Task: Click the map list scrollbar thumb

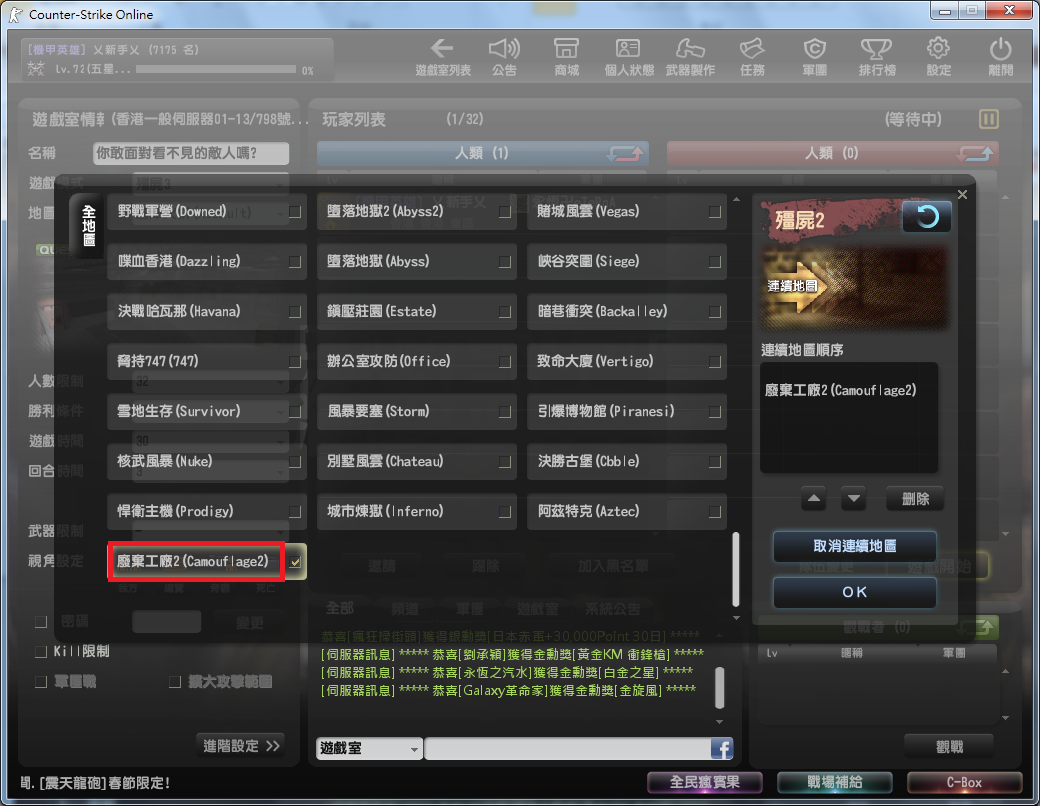Action: pos(736,569)
